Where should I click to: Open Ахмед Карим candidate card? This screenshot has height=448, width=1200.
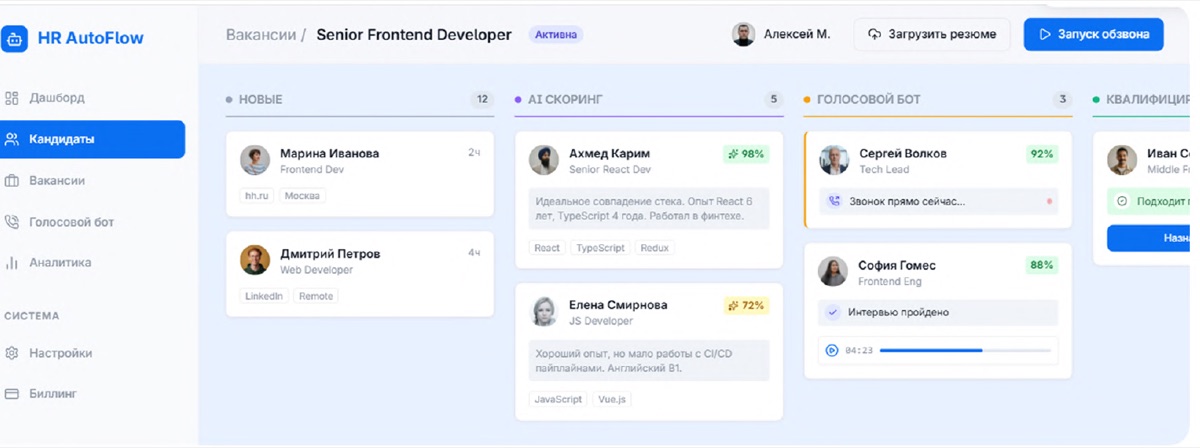648,200
